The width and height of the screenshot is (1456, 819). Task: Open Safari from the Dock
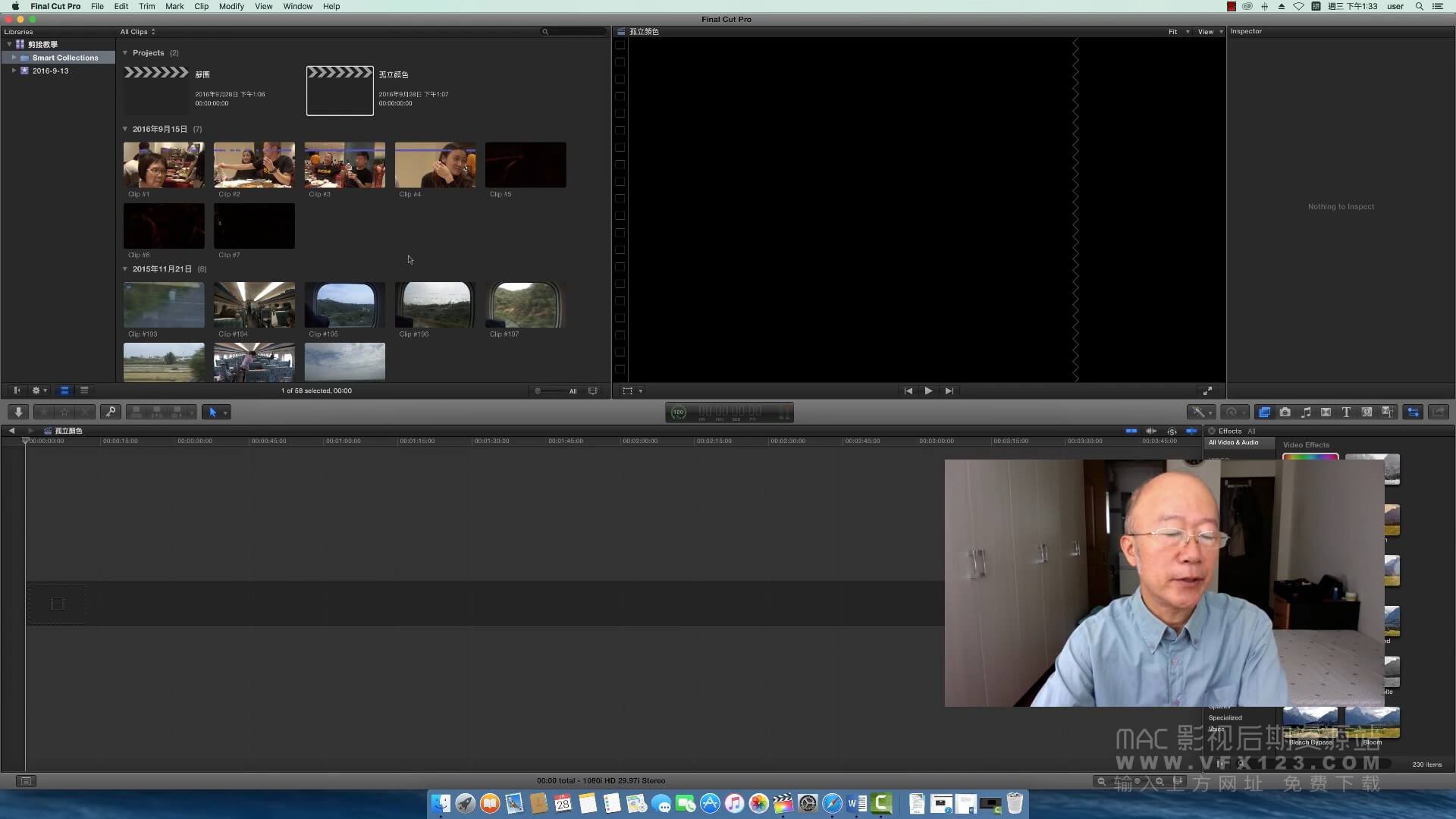click(832, 803)
